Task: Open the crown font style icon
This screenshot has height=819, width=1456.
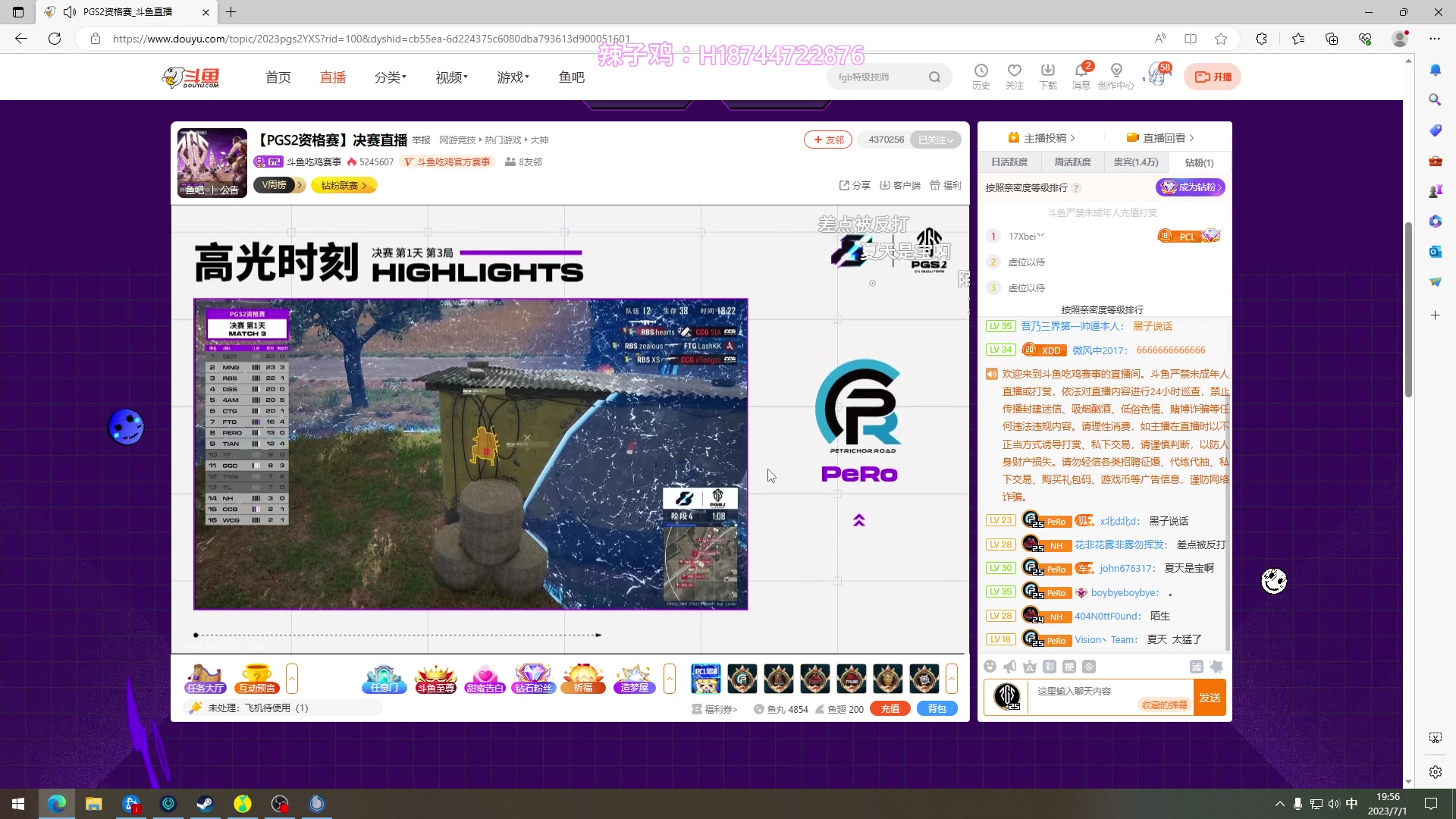Action: coord(1029,667)
